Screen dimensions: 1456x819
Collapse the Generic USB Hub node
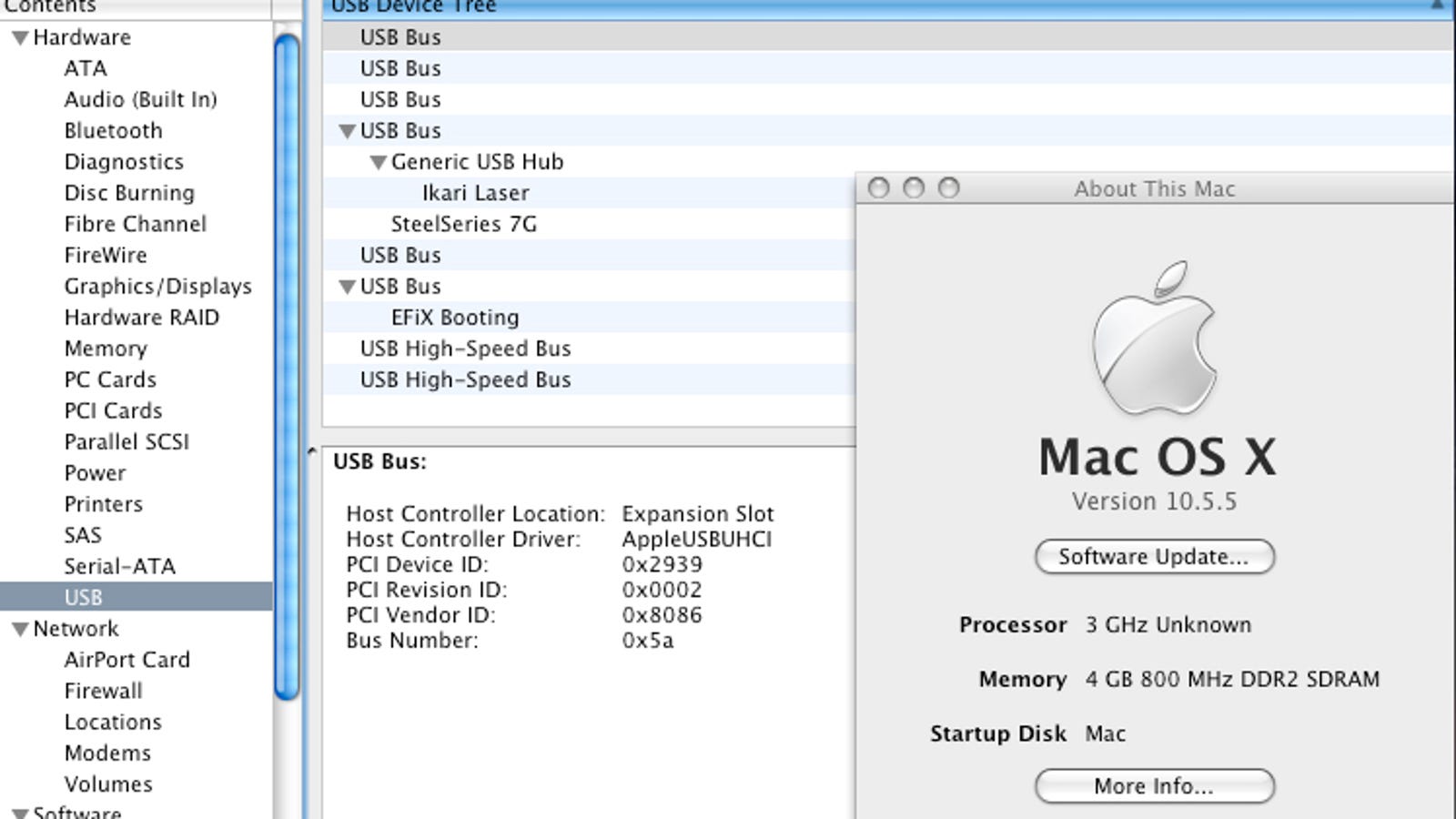pyautogui.click(x=379, y=163)
